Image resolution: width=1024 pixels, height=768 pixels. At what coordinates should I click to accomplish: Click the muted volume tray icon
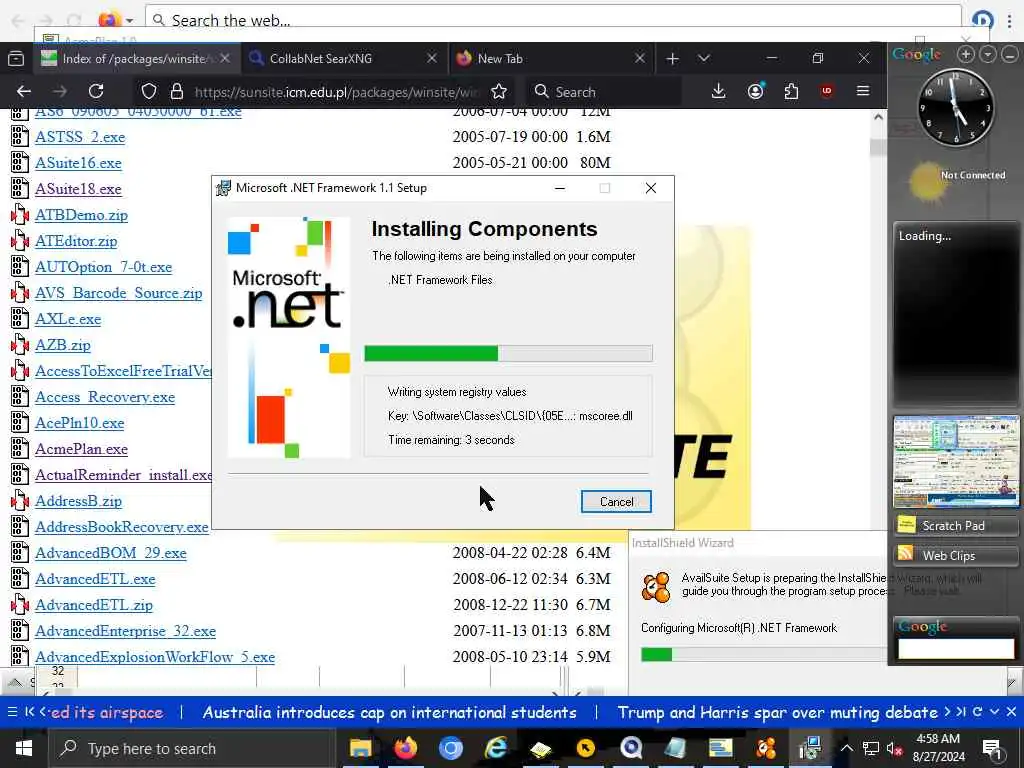click(x=895, y=748)
